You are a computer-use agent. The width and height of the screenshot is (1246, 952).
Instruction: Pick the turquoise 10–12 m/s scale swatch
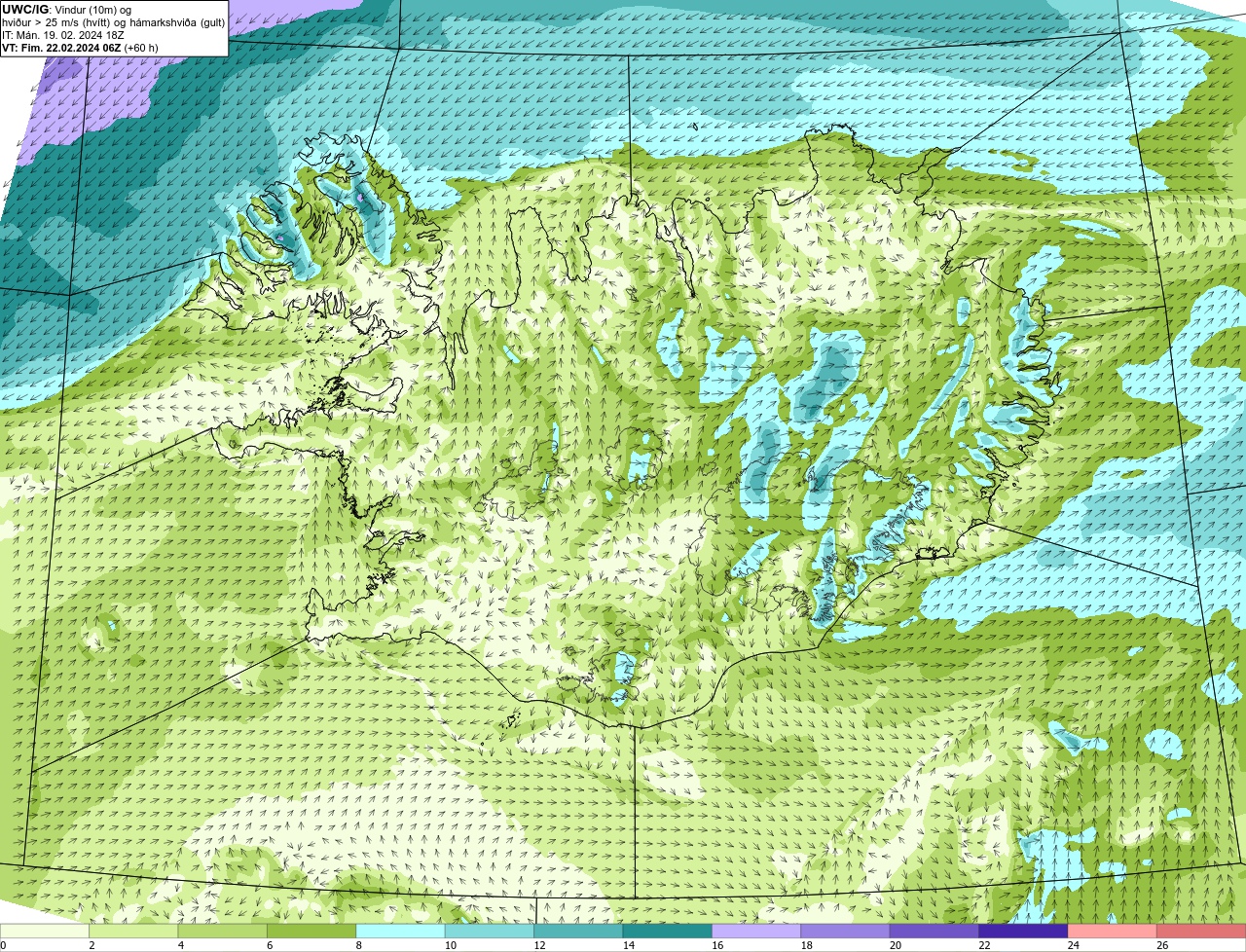[490, 932]
